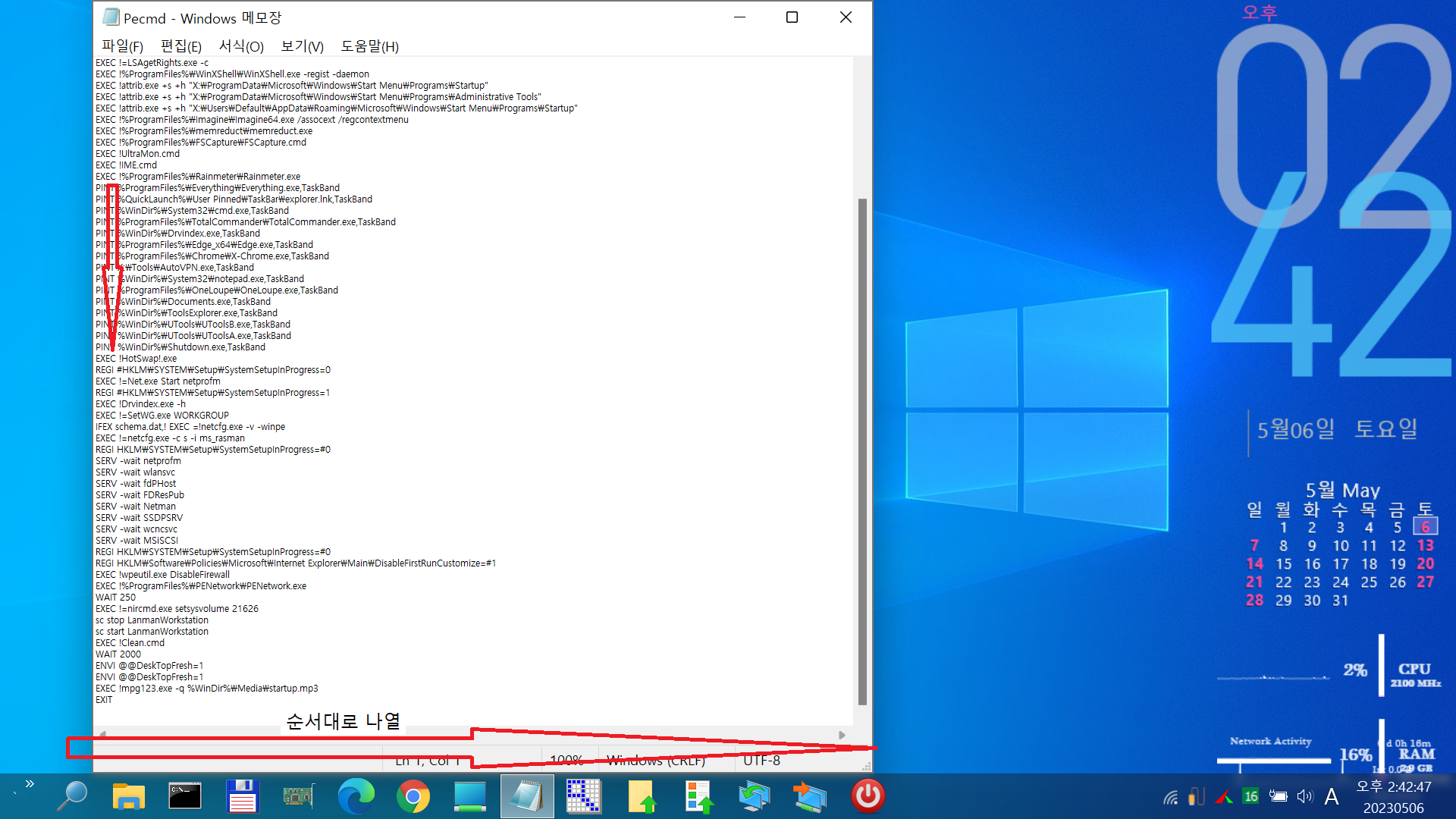Open the speaker volume tray icon
The width and height of the screenshot is (1456, 819).
[1304, 796]
